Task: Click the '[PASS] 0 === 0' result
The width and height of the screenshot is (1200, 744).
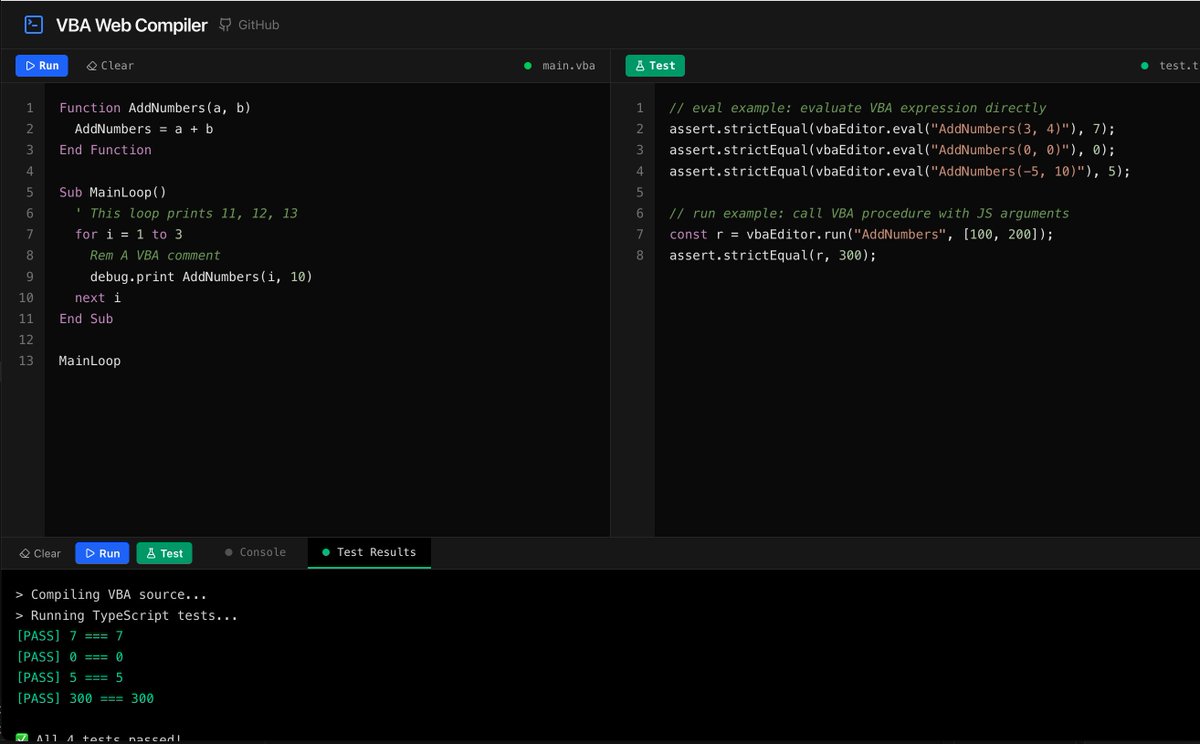Action: [x=70, y=657]
